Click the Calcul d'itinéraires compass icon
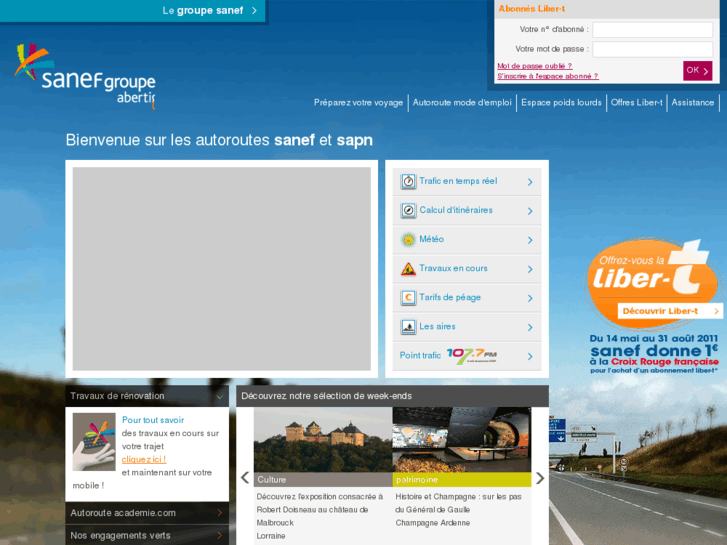 (x=408, y=211)
